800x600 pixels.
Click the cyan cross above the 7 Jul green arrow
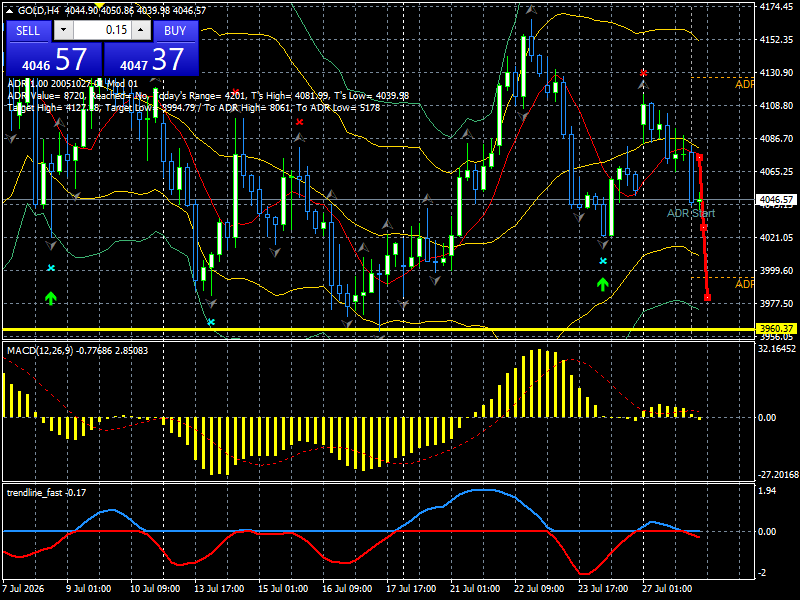(x=51, y=268)
